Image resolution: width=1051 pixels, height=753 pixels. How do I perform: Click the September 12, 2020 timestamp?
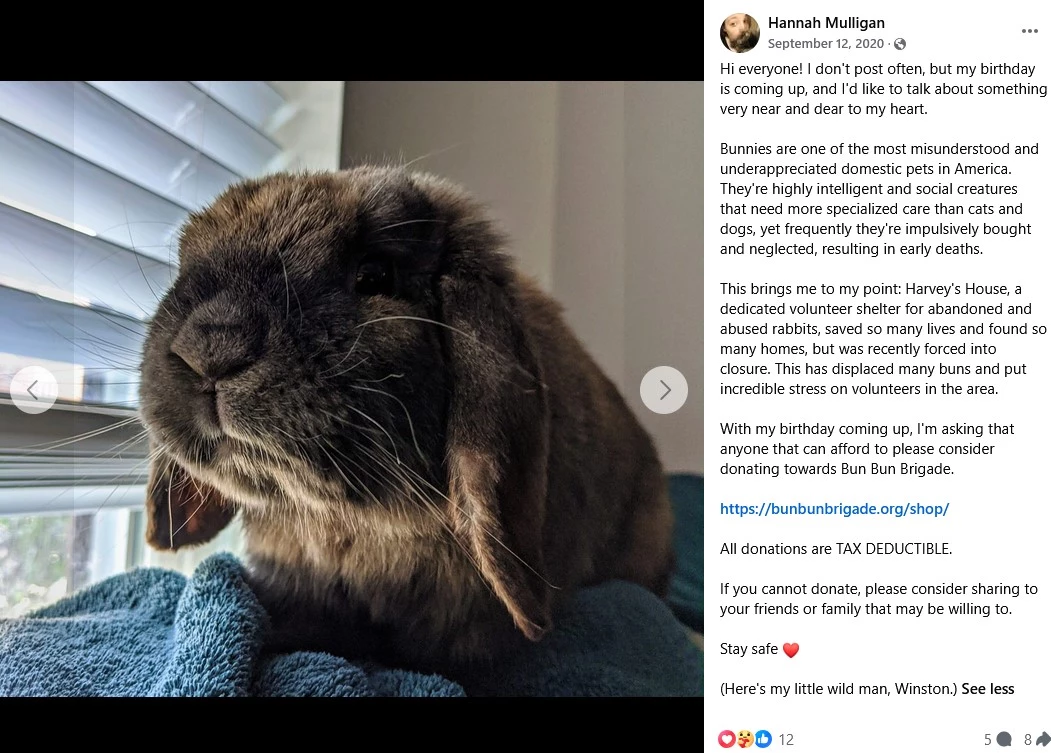[x=825, y=44]
